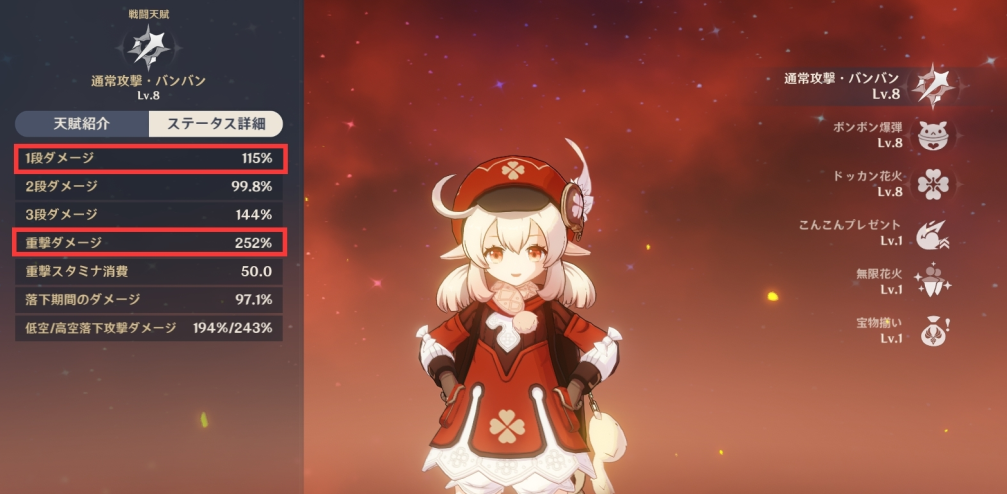Select the 1段ダメージ 115% row
Screen dimensions: 1007x494
pyautogui.click(x=150, y=159)
